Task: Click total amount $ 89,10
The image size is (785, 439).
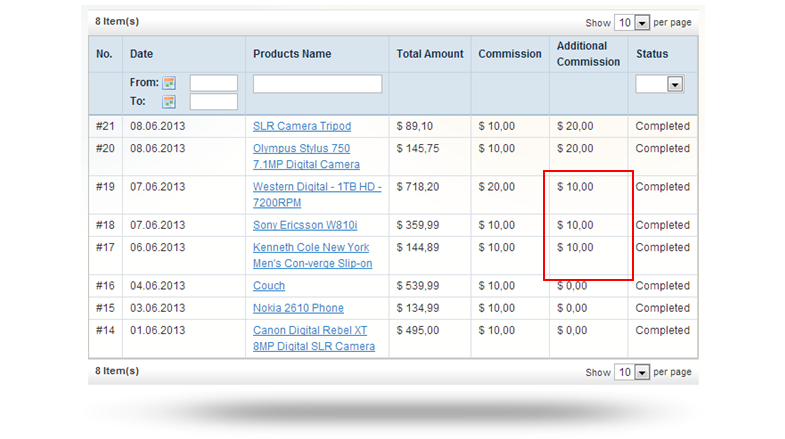Action: tap(415, 126)
